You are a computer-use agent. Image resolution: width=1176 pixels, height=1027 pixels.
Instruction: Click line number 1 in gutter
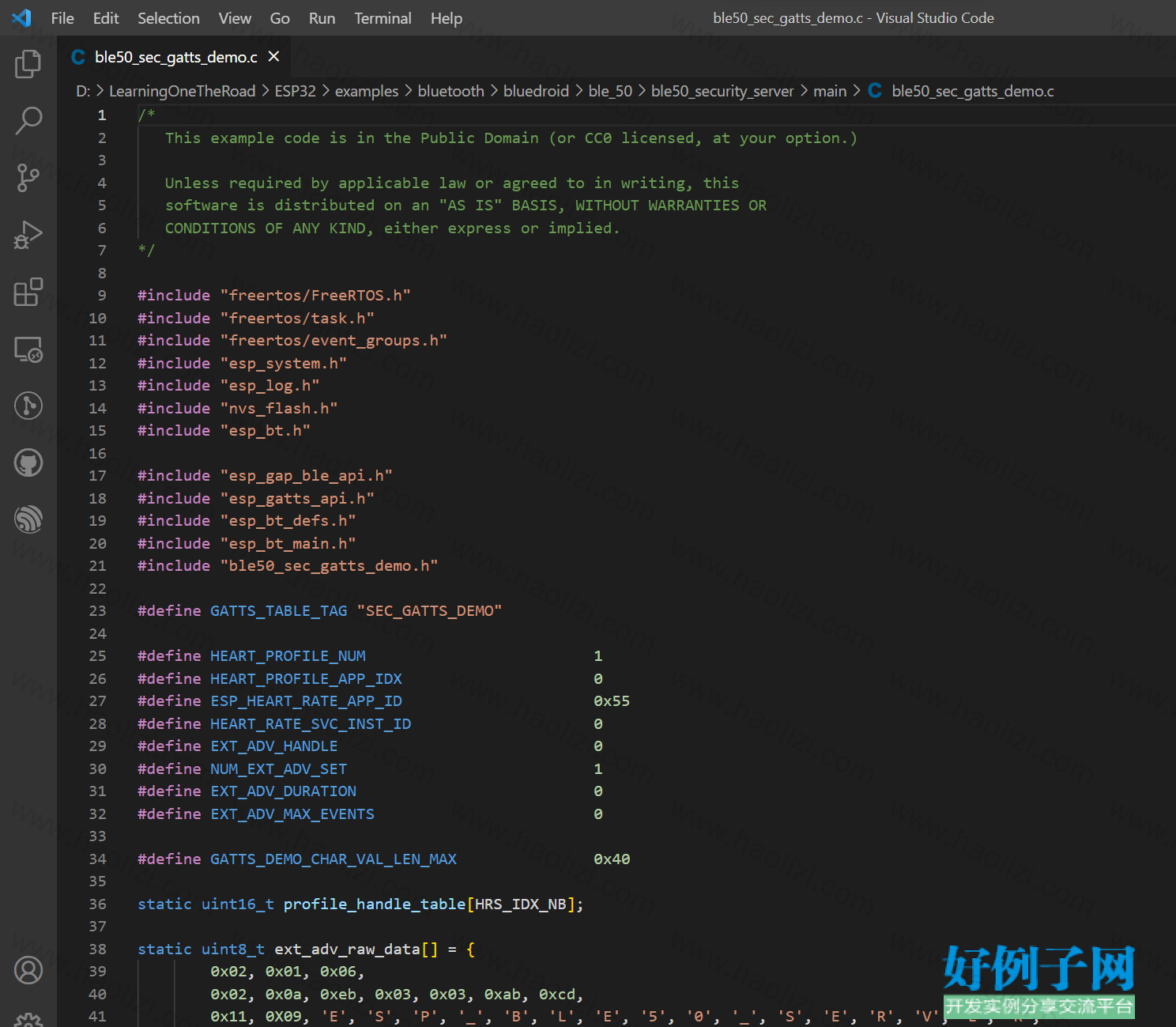click(x=102, y=115)
